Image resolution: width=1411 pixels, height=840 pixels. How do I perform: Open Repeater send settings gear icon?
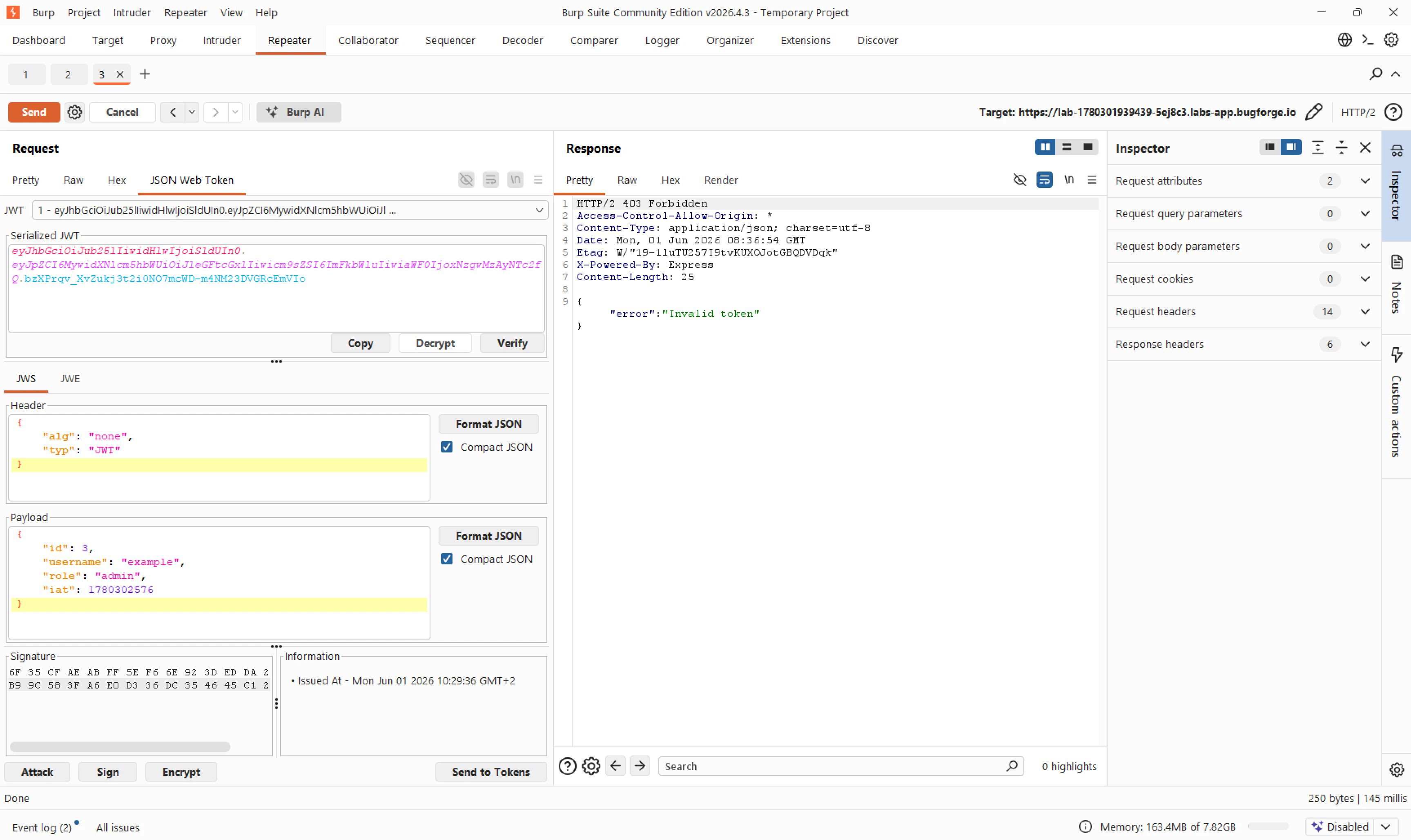pyautogui.click(x=74, y=112)
